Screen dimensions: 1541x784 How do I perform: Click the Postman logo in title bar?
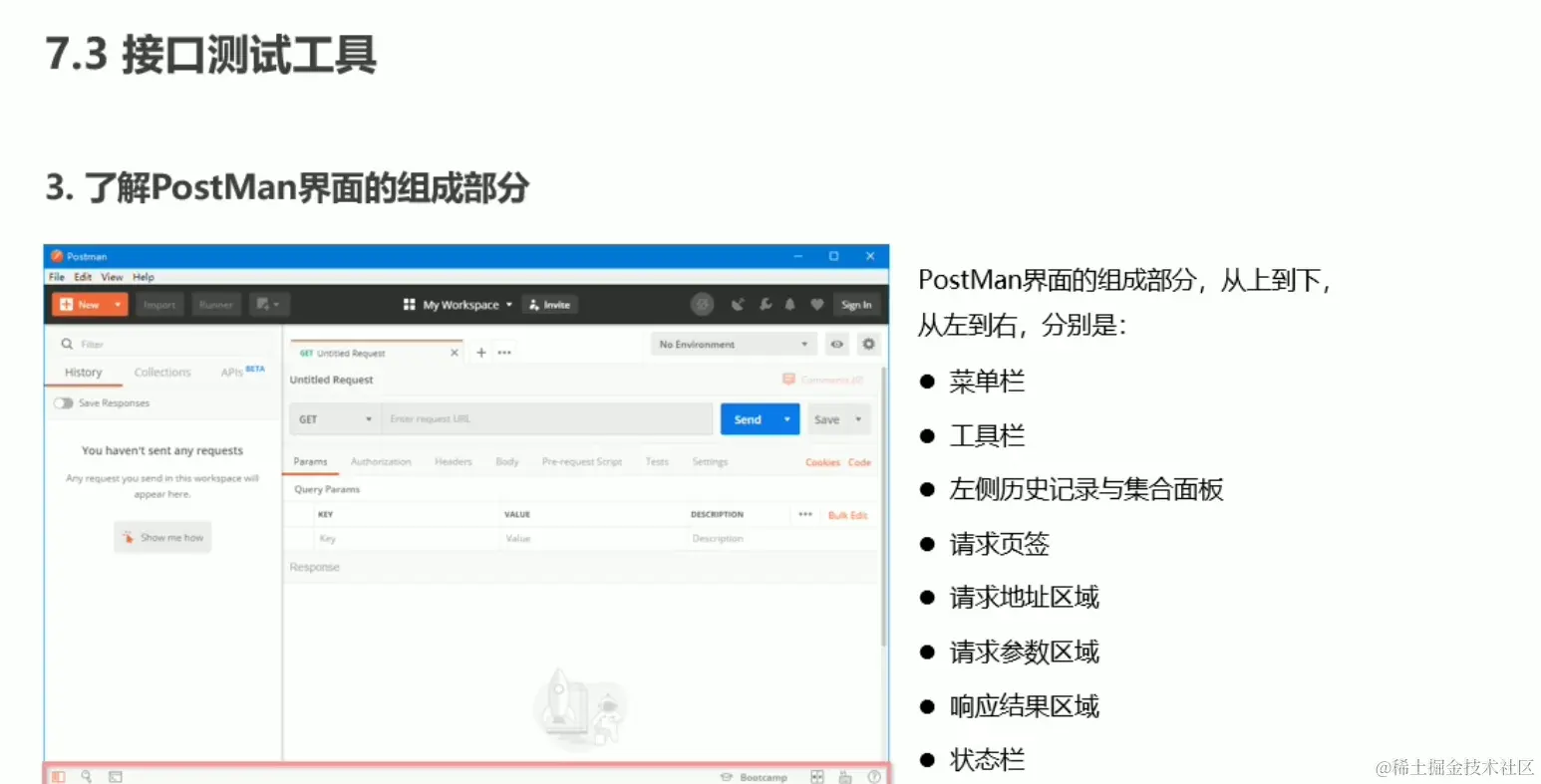coord(57,256)
